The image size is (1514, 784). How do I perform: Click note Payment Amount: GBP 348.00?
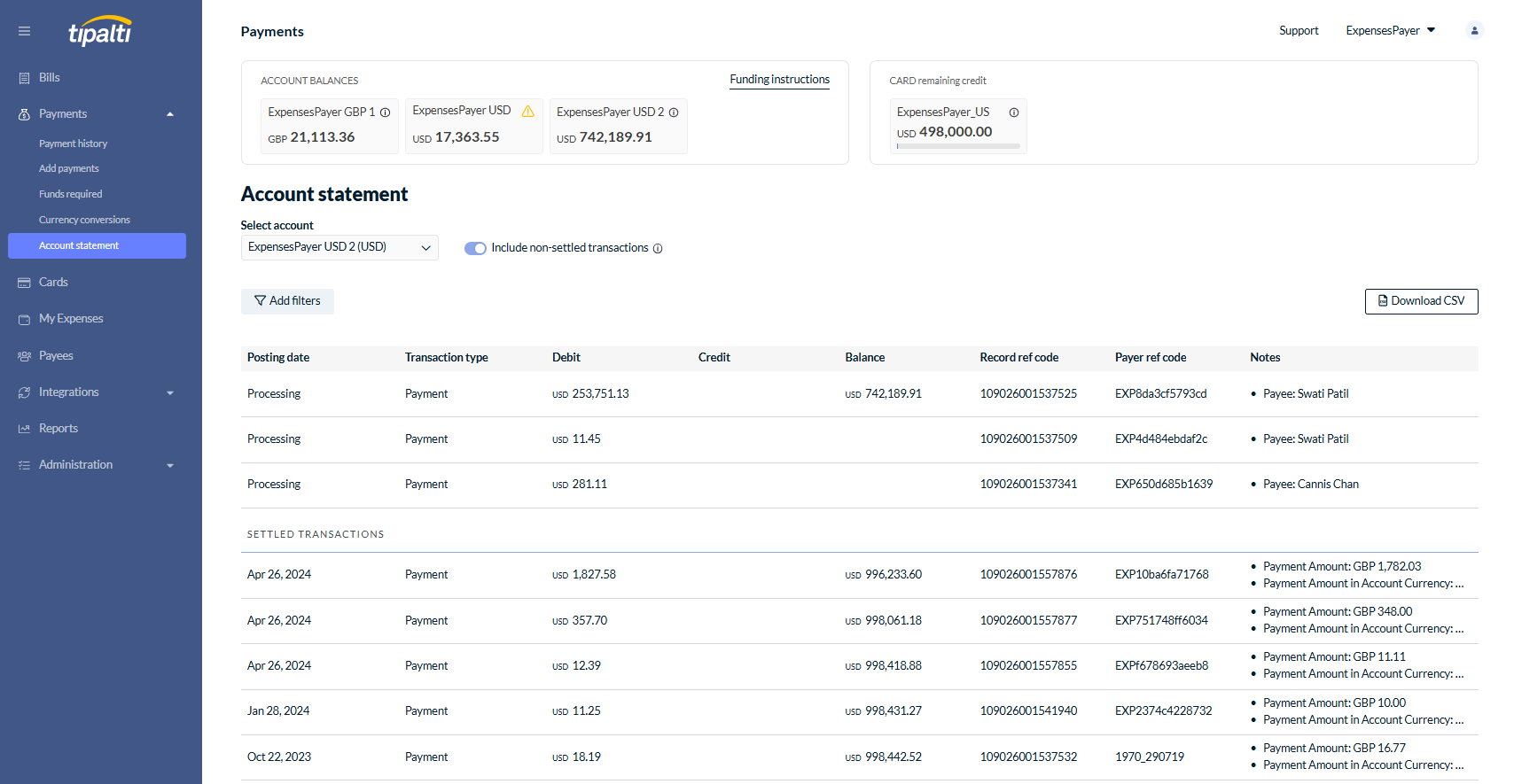tap(1338, 612)
